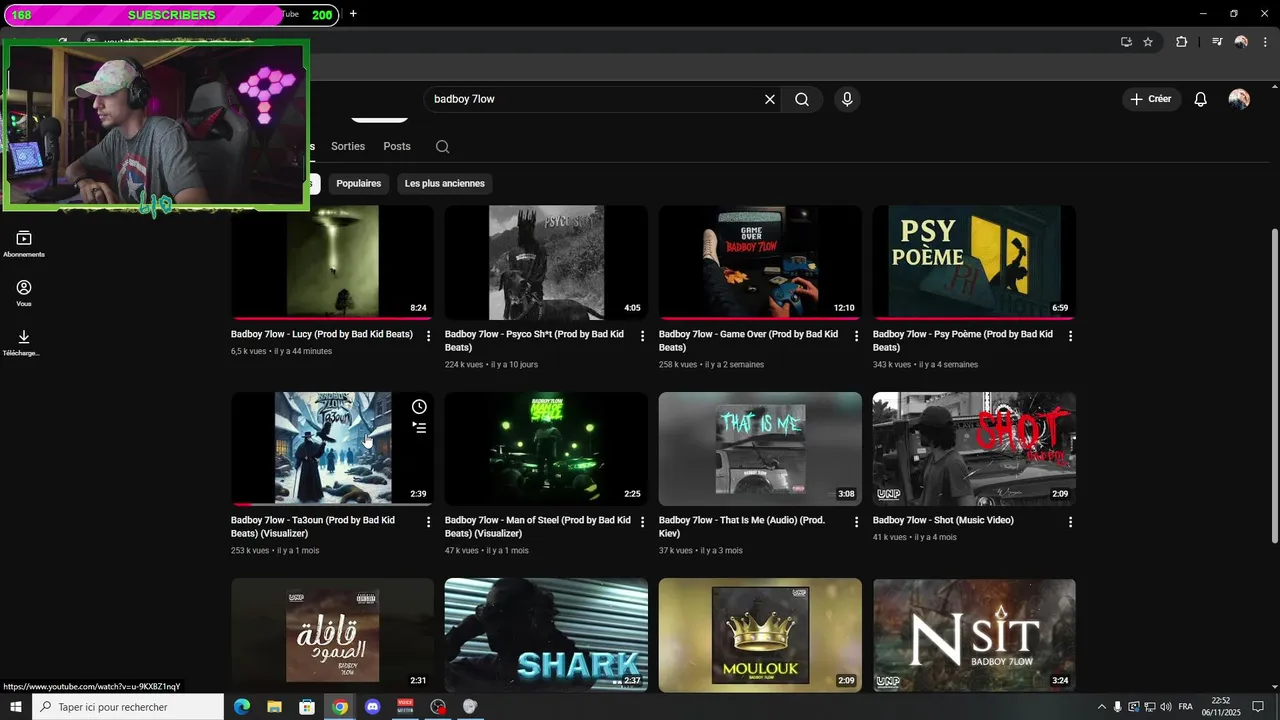Image resolution: width=1280 pixels, height=720 pixels.
Task: Play the Moulouk crown thumbnail
Action: click(760, 635)
